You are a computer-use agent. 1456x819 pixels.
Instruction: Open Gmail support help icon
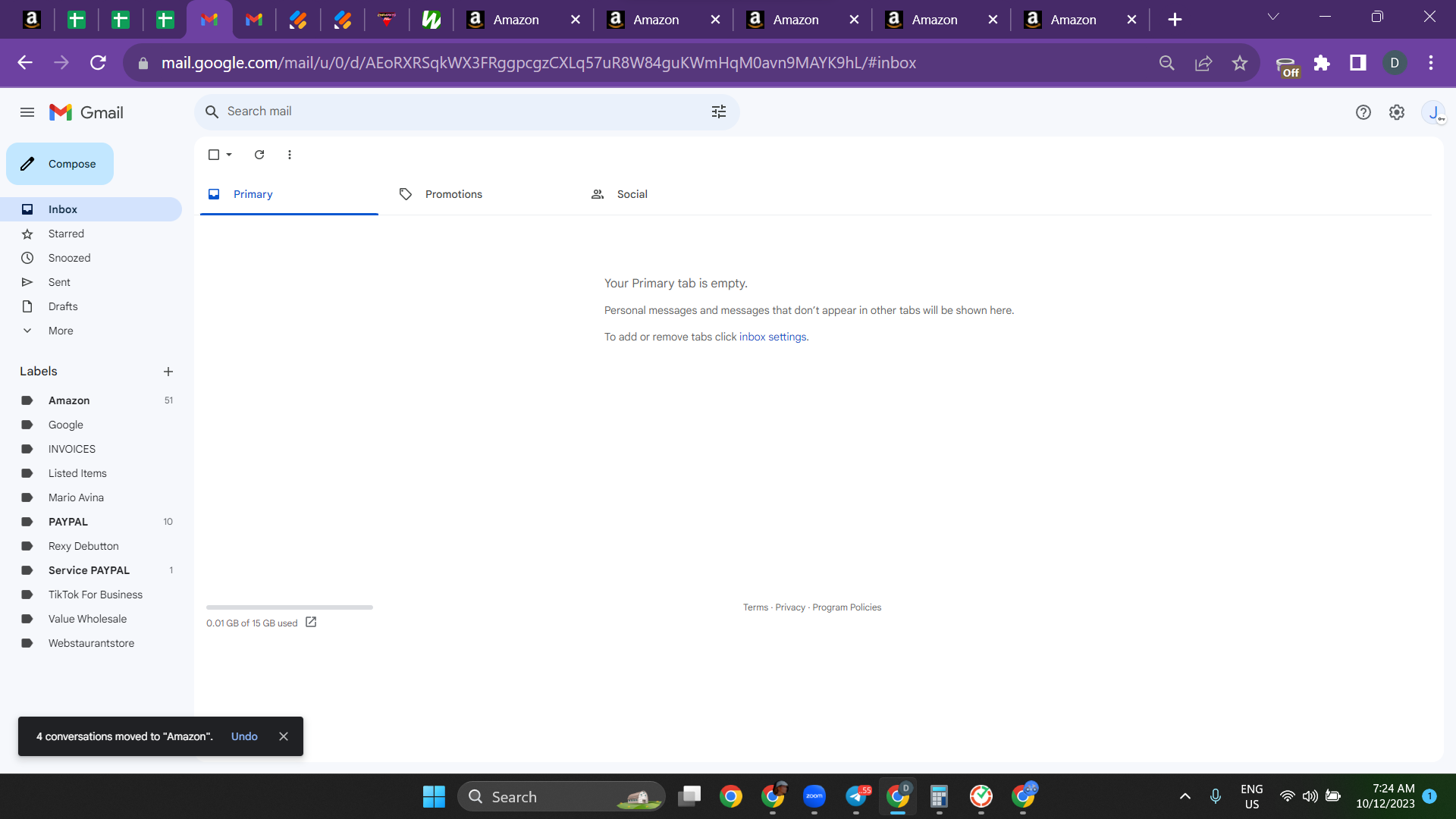click(x=1363, y=112)
